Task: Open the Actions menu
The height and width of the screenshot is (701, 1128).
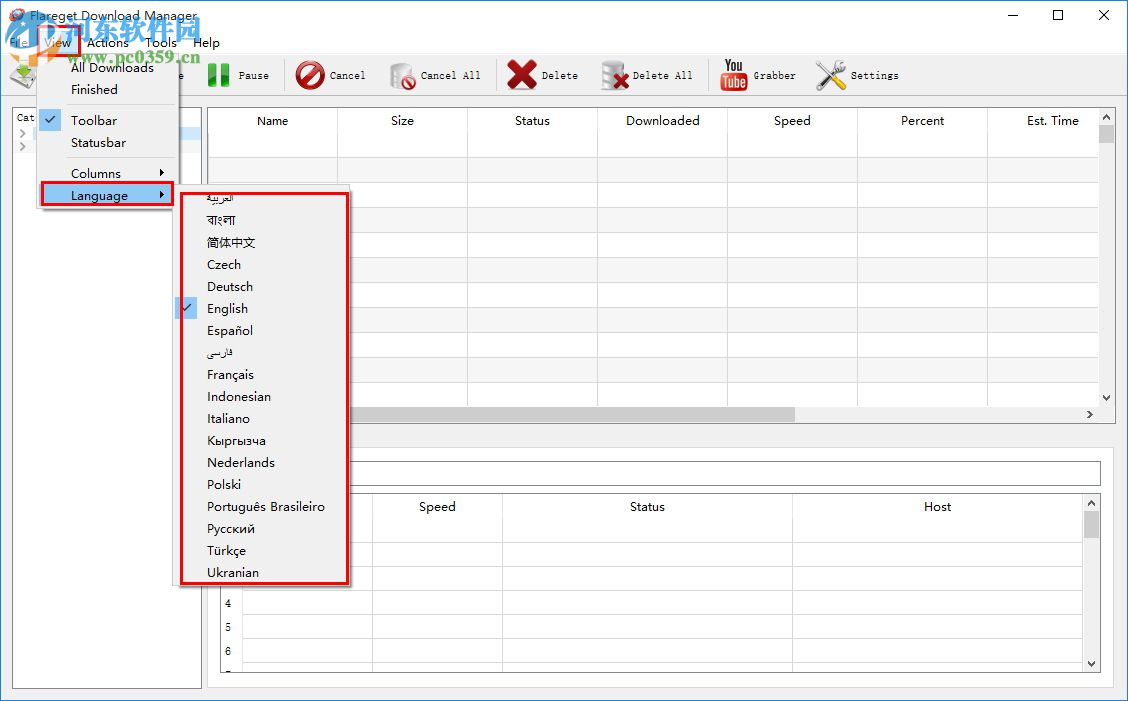Action: (x=108, y=42)
